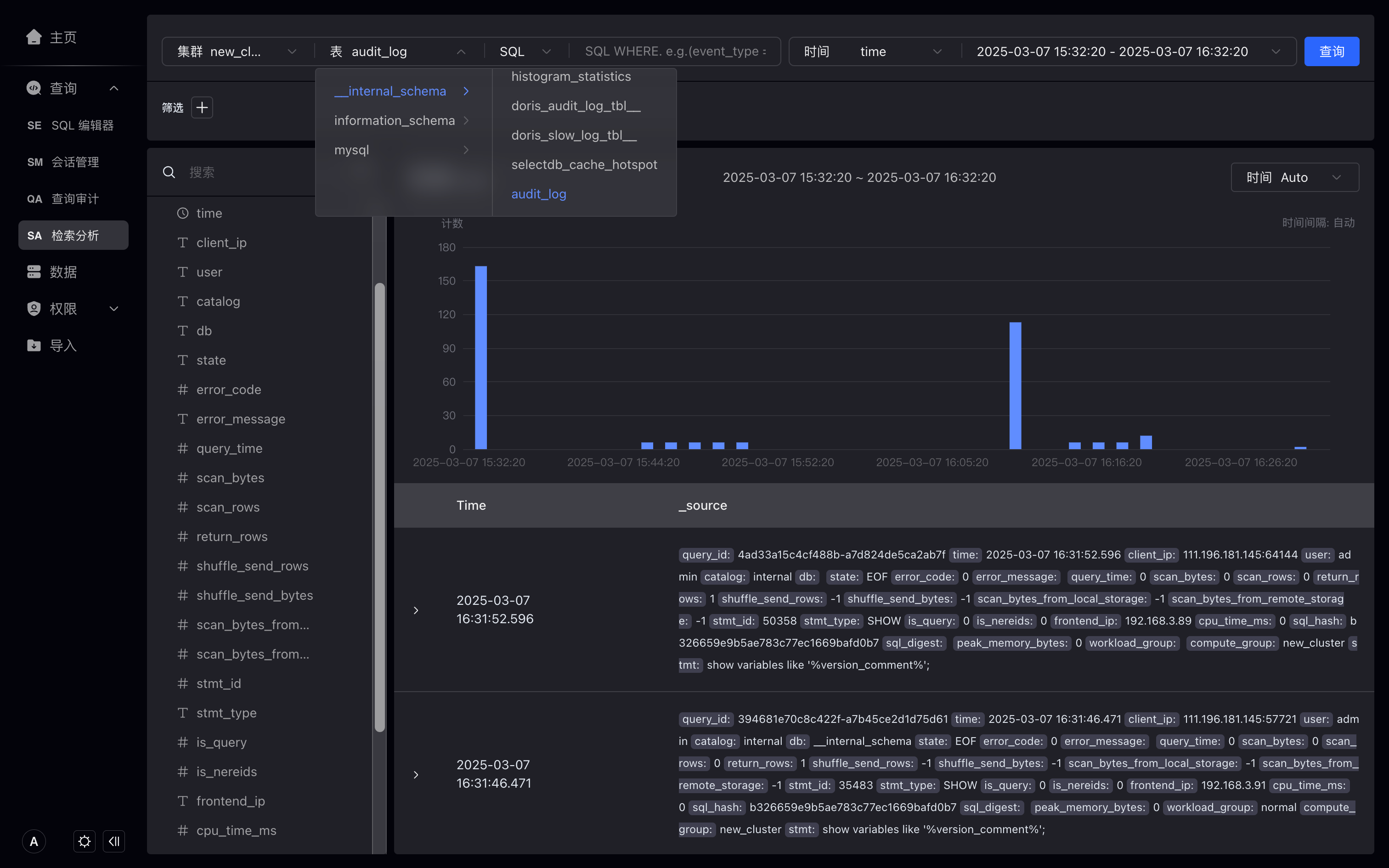Click the tall histogram bar of about 110 counts

coord(1016,385)
